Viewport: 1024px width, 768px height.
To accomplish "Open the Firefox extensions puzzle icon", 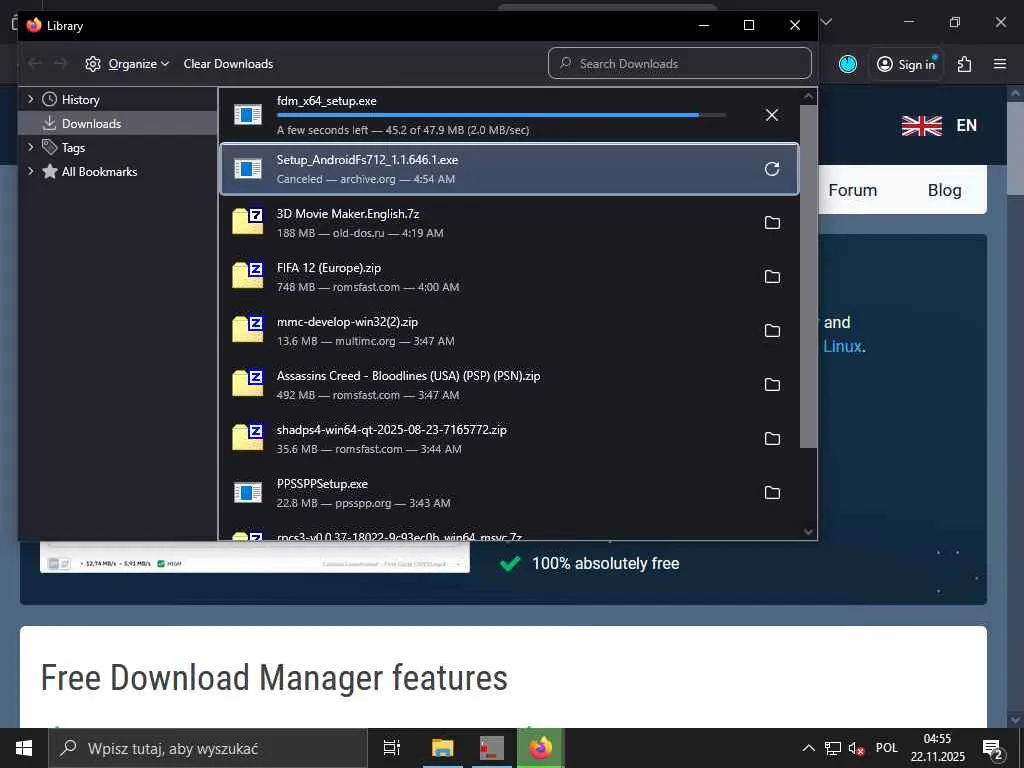I will (x=965, y=64).
